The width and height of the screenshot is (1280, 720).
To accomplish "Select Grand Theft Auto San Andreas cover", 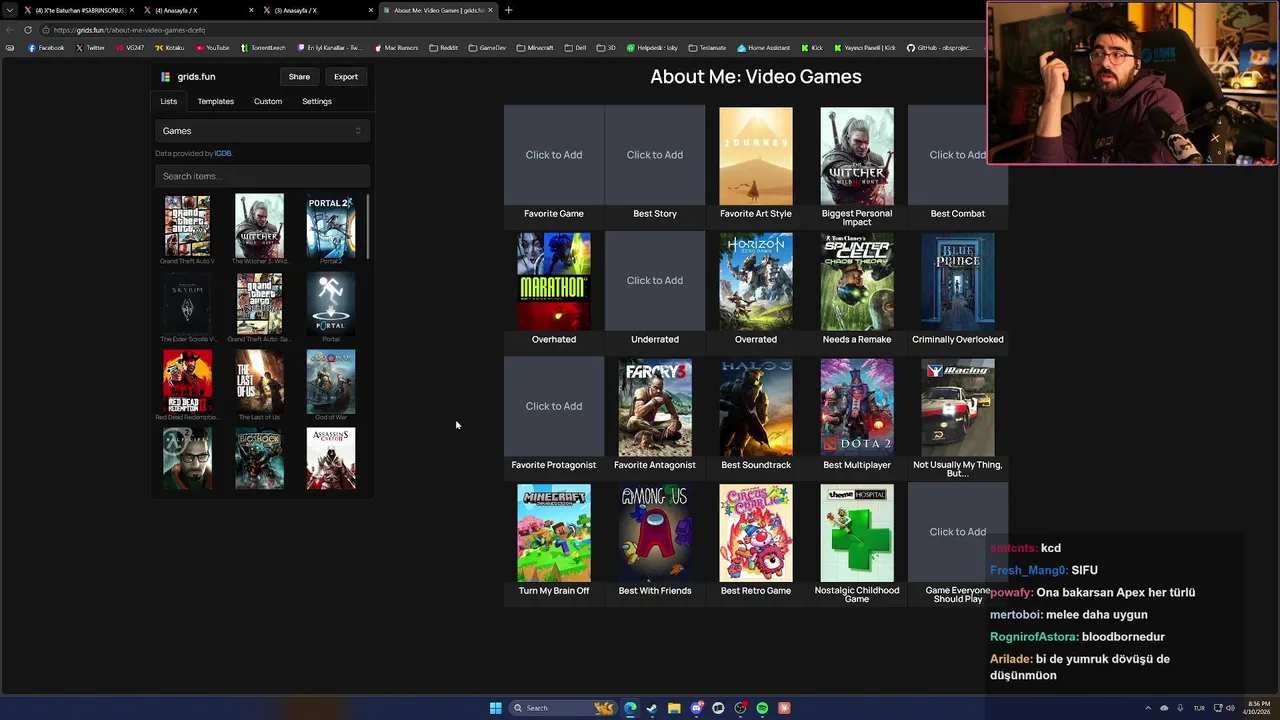I will pyautogui.click(x=259, y=304).
